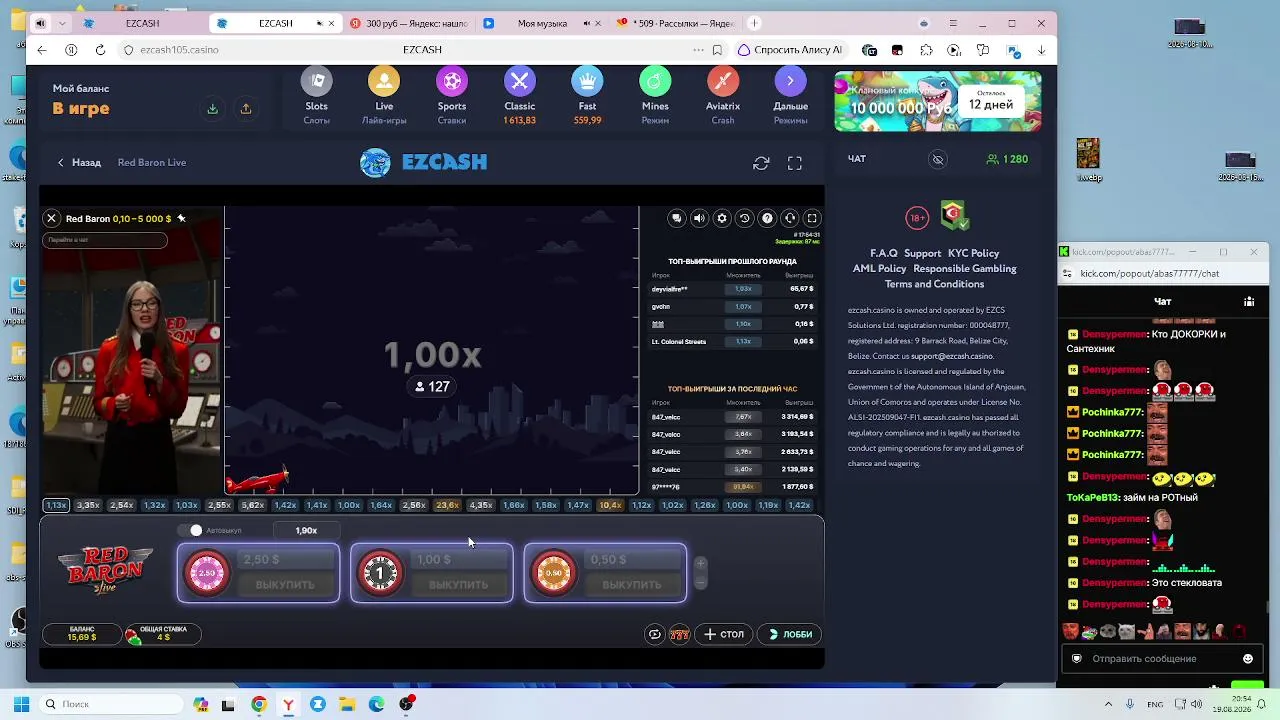Open the Windows Start menu

point(21,704)
